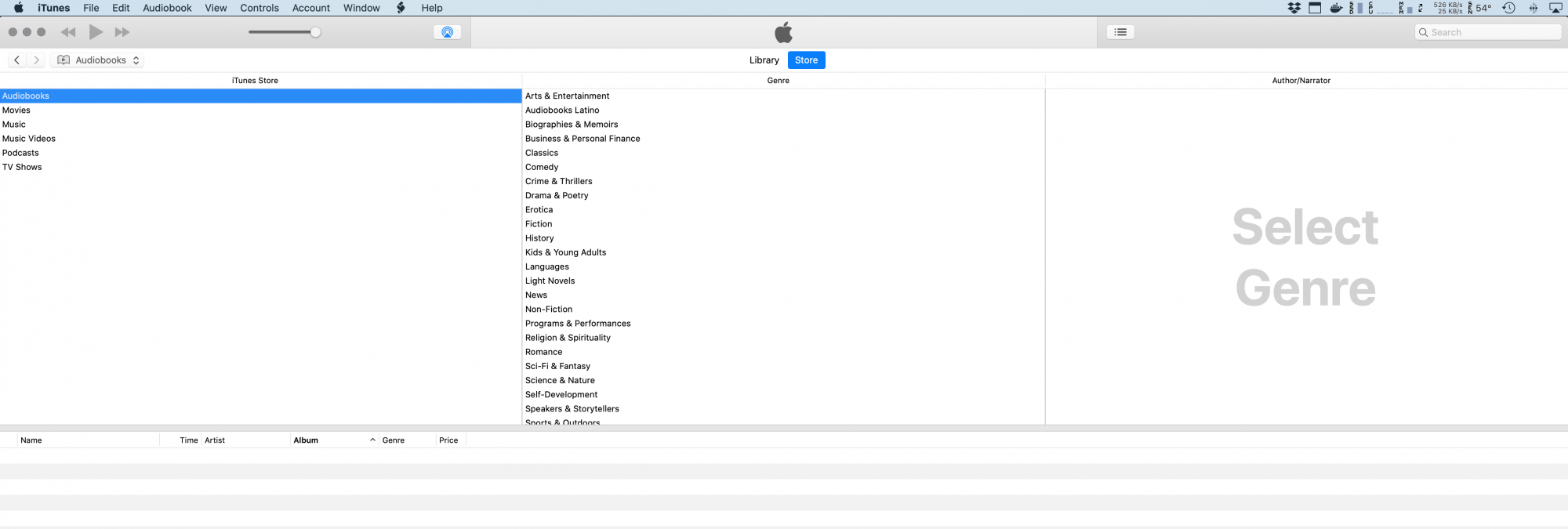Open the File menu

91,8
